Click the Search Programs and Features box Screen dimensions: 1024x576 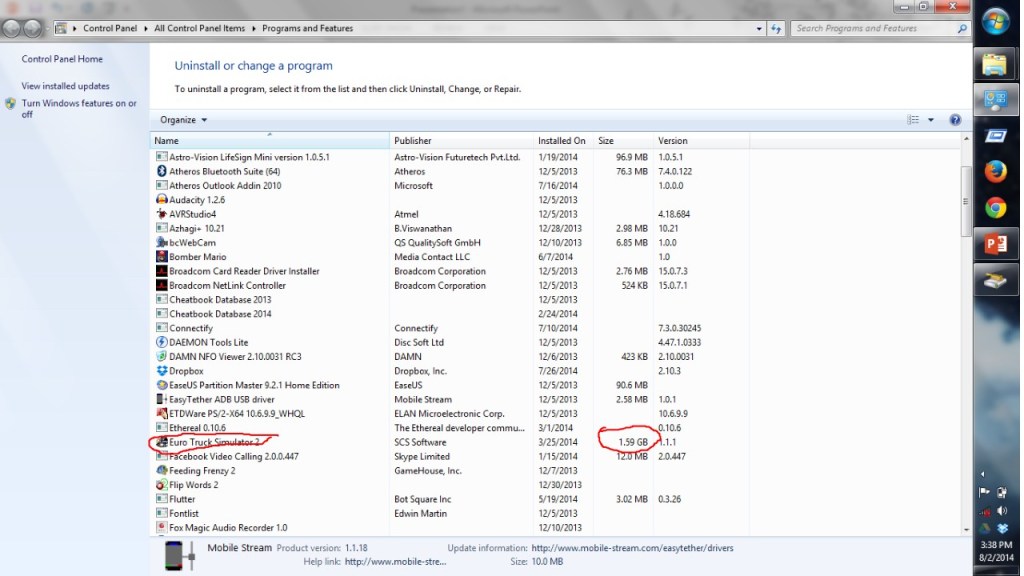click(x=875, y=29)
